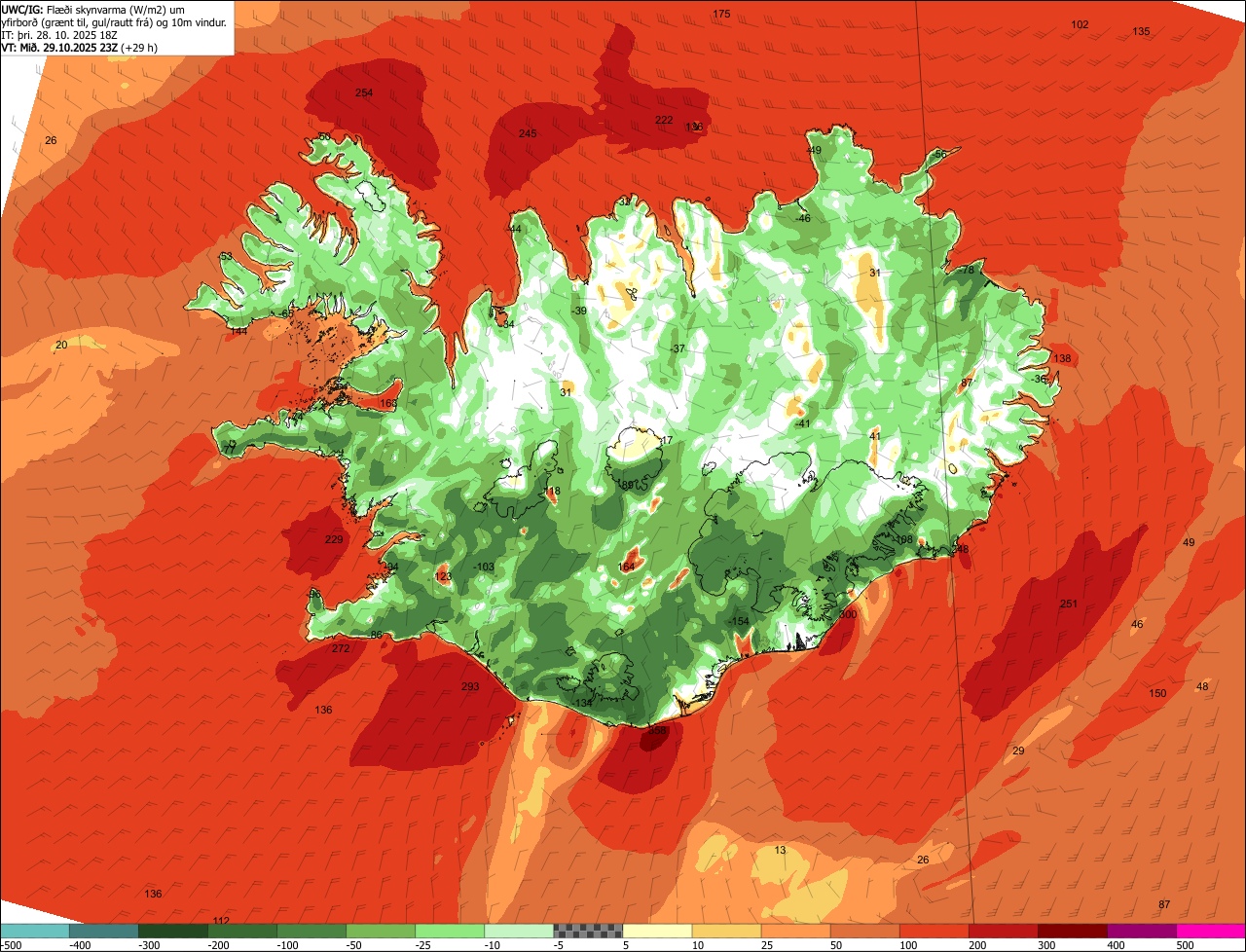The image size is (1246, 952).
Task: Click the map value 229 off the west coast
Action: click(x=334, y=539)
